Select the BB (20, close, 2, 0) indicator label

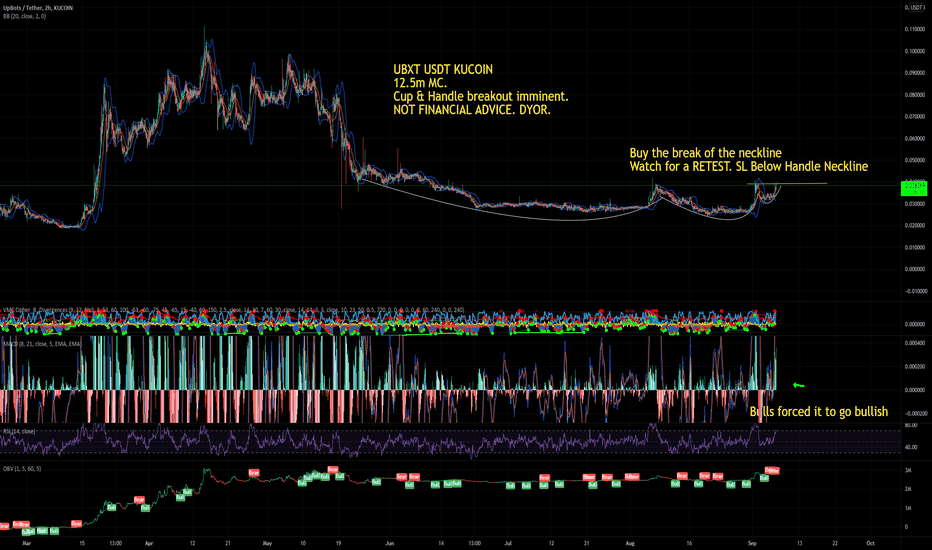(24, 16)
